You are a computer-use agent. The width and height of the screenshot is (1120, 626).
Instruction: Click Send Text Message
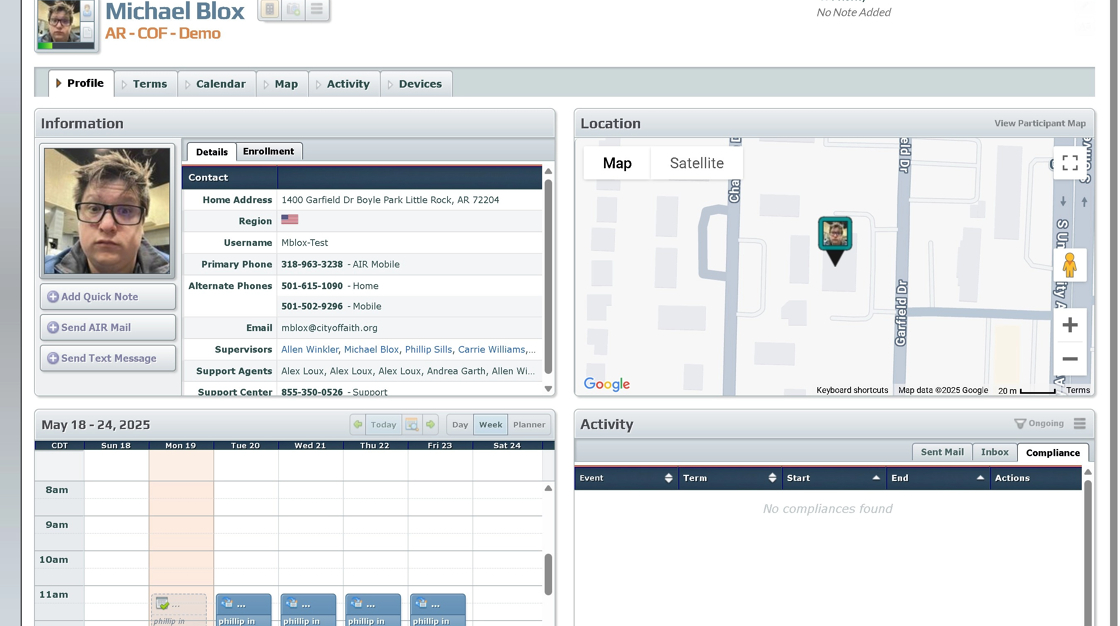108,358
